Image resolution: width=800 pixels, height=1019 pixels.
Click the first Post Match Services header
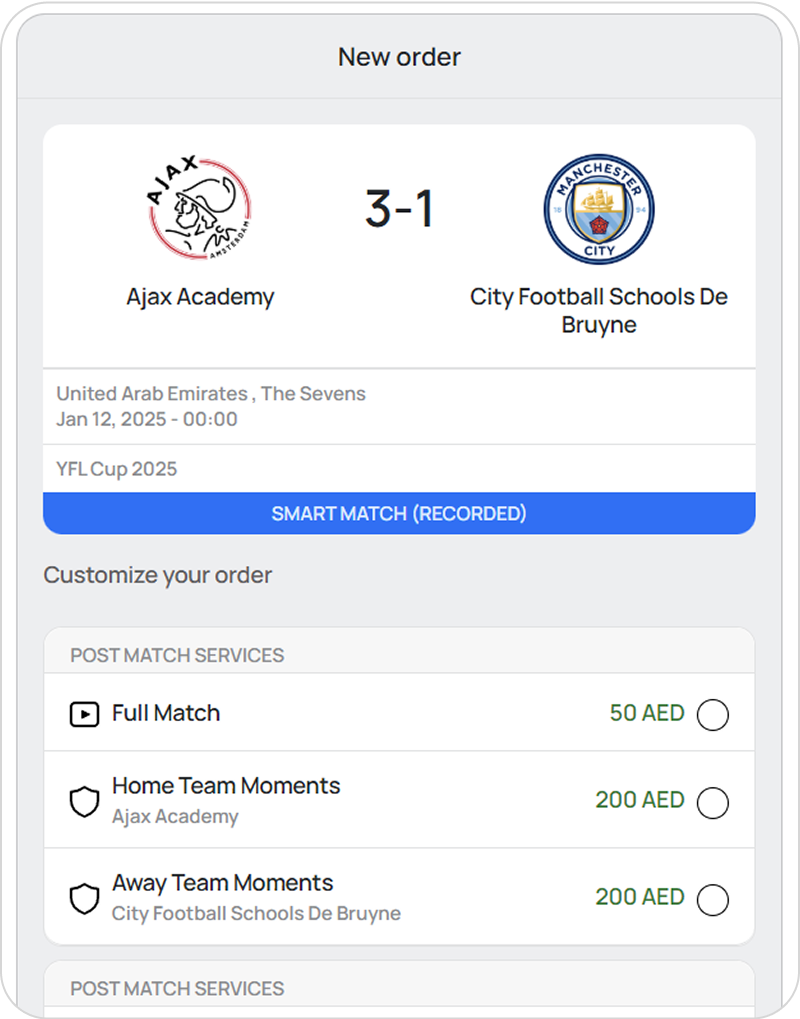(177, 655)
